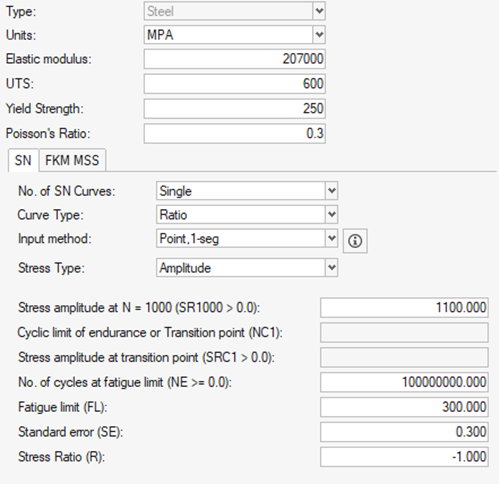Click the UTS value field
The width and height of the screenshot is (499, 484).
pos(235,84)
